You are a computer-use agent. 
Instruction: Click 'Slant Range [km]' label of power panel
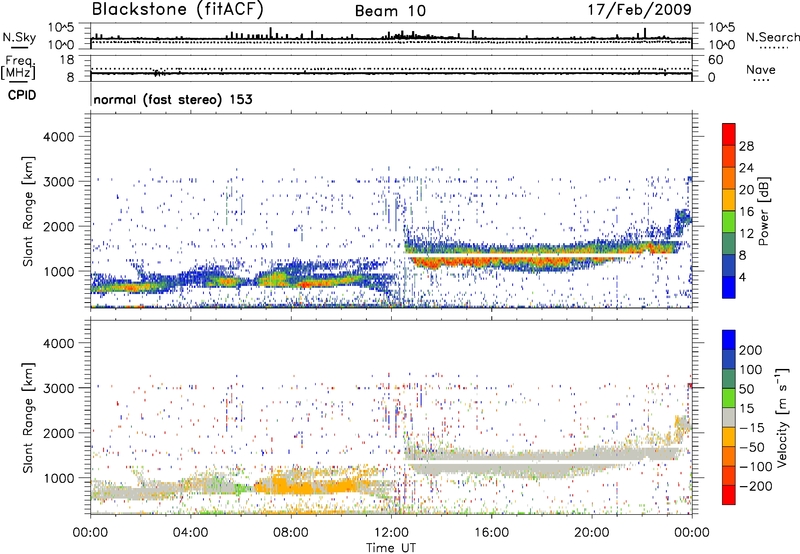pos(28,211)
